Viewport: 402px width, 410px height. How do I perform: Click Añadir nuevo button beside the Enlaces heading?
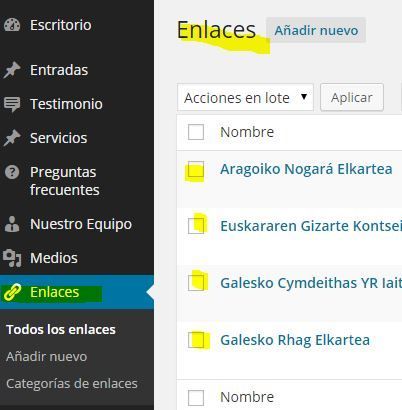point(316,31)
